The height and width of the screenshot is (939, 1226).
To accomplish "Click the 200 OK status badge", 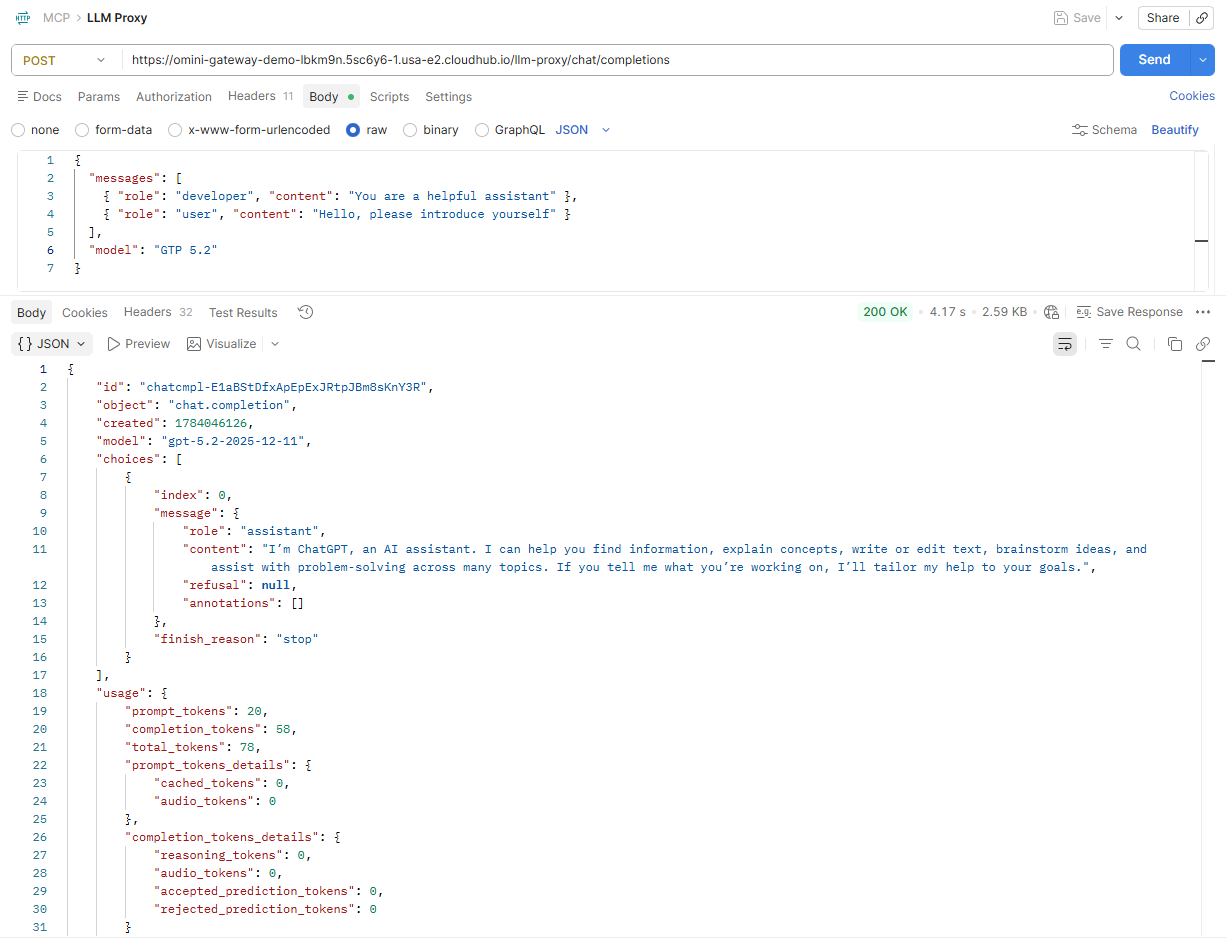I will [x=885, y=312].
